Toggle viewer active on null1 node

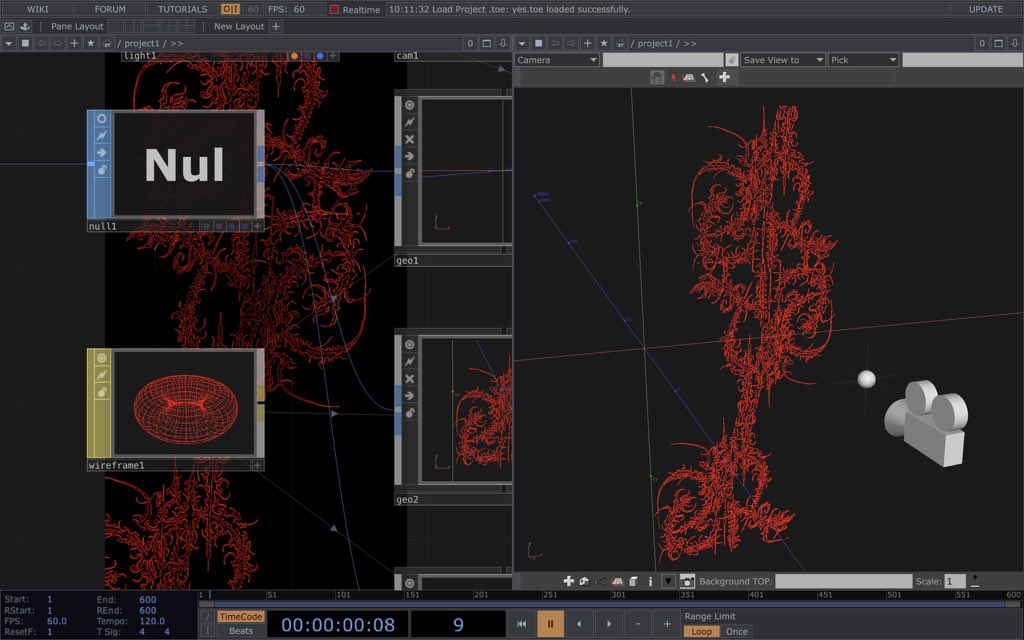pos(102,119)
